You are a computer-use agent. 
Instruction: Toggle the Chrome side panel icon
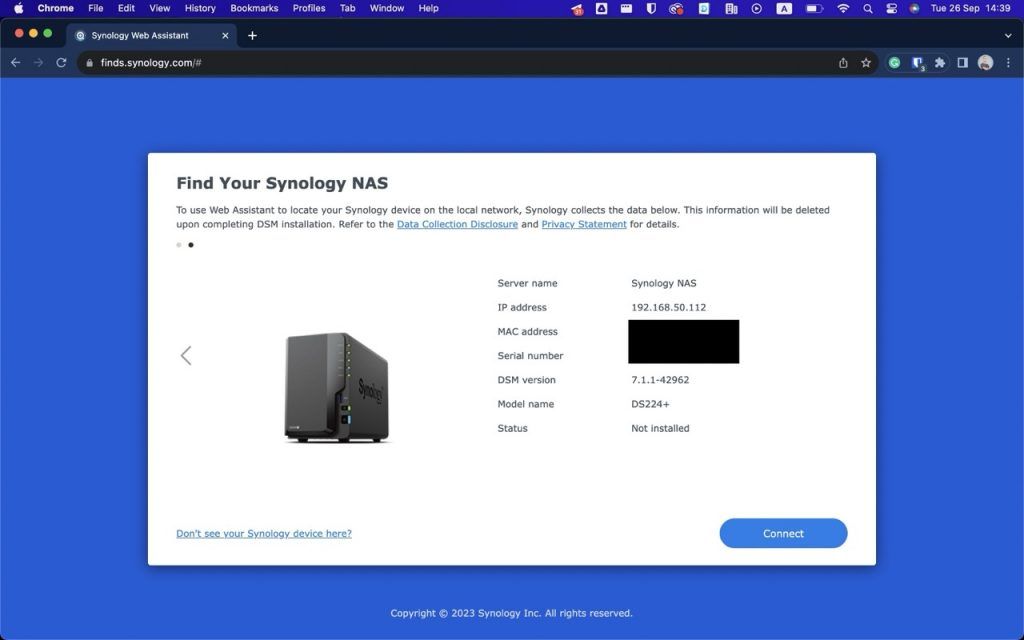click(x=962, y=63)
